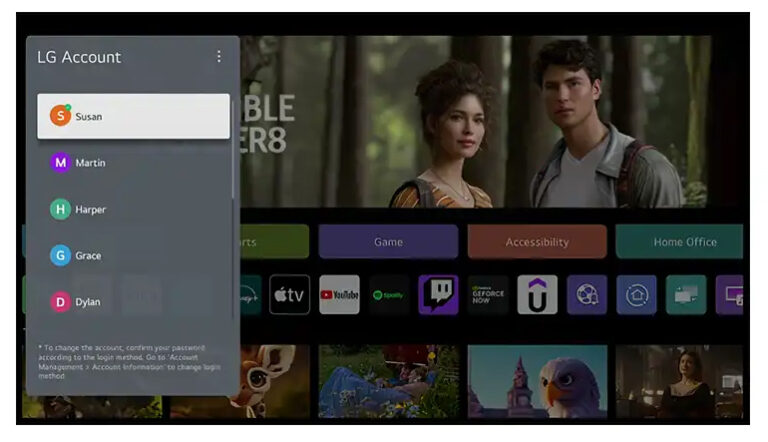Start the Spotify app
This screenshot has width=768, height=442.
[x=389, y=295]
